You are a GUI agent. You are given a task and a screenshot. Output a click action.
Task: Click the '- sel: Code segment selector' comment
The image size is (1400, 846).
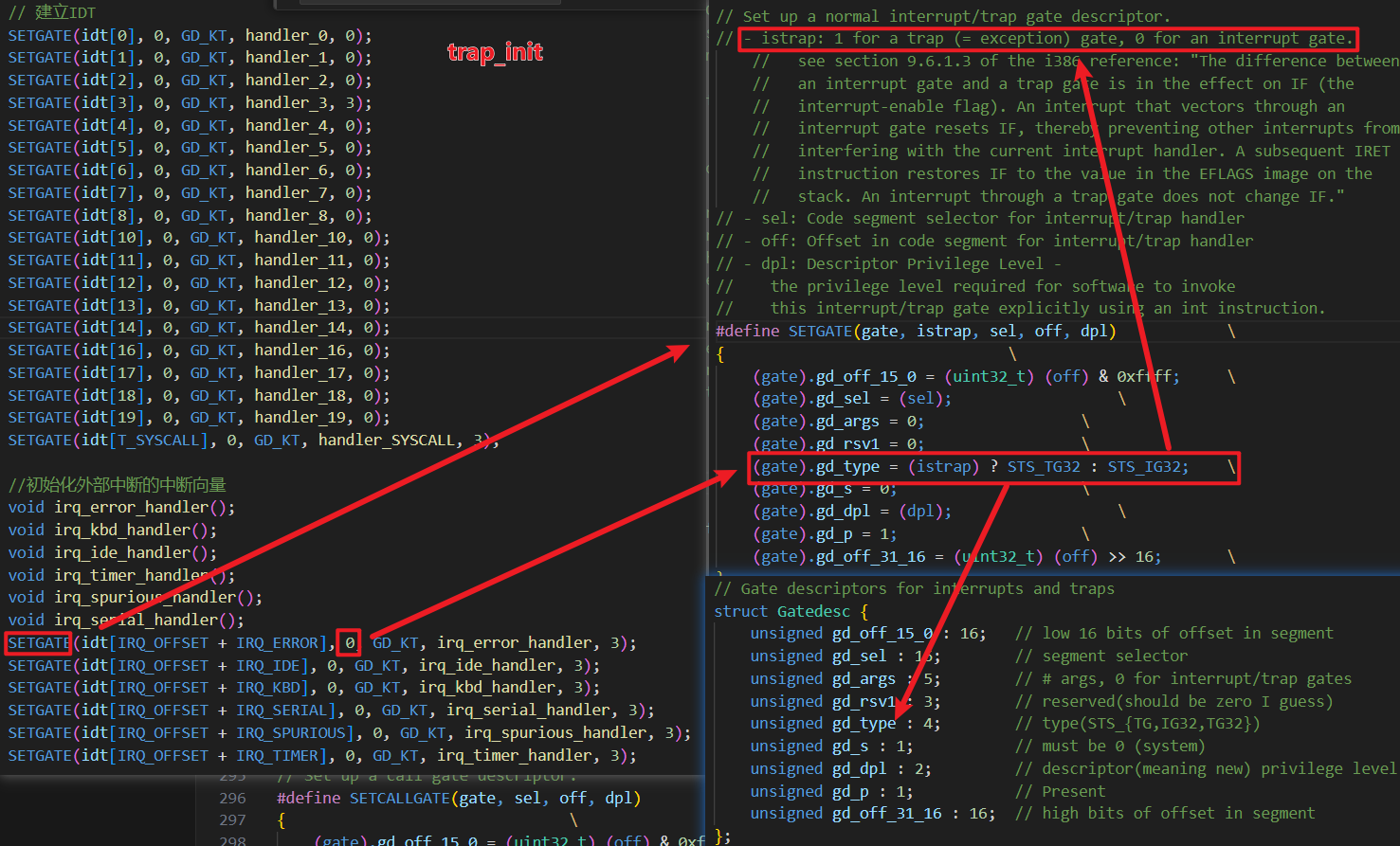pyautogui.click(x=980, y=218)
